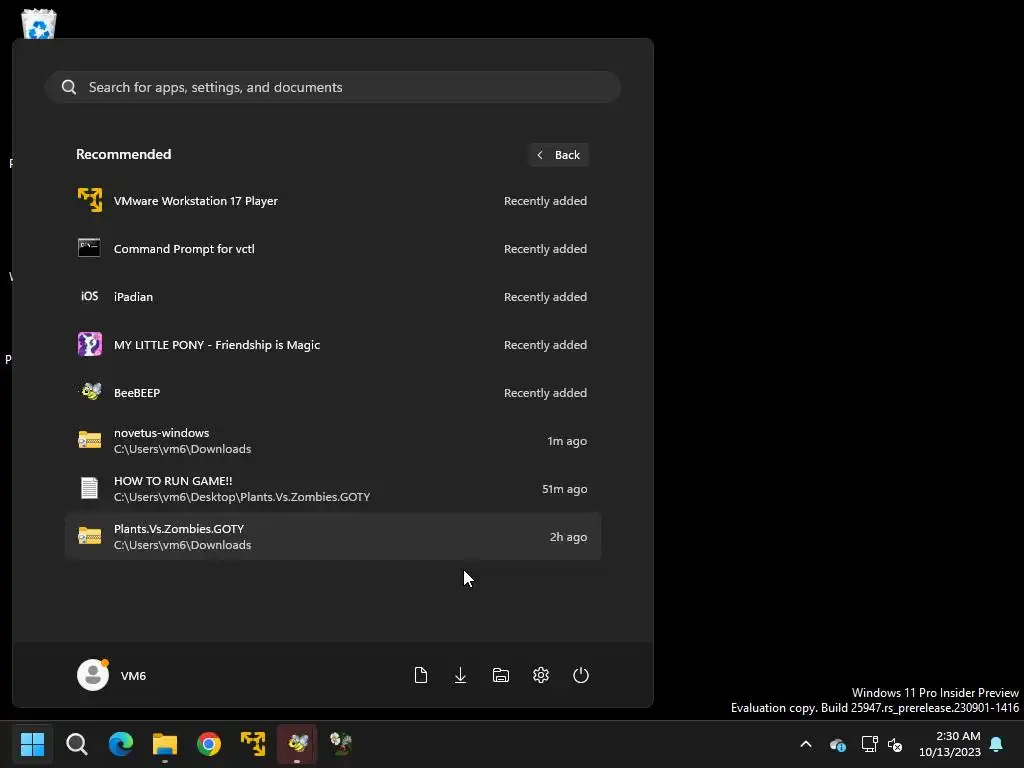Image resolution: width=1024 pixels, height=768 pixels.
Task: Open Plants.Vs.Zombies.GOTY archive
Action: click(x=332, y=537)
